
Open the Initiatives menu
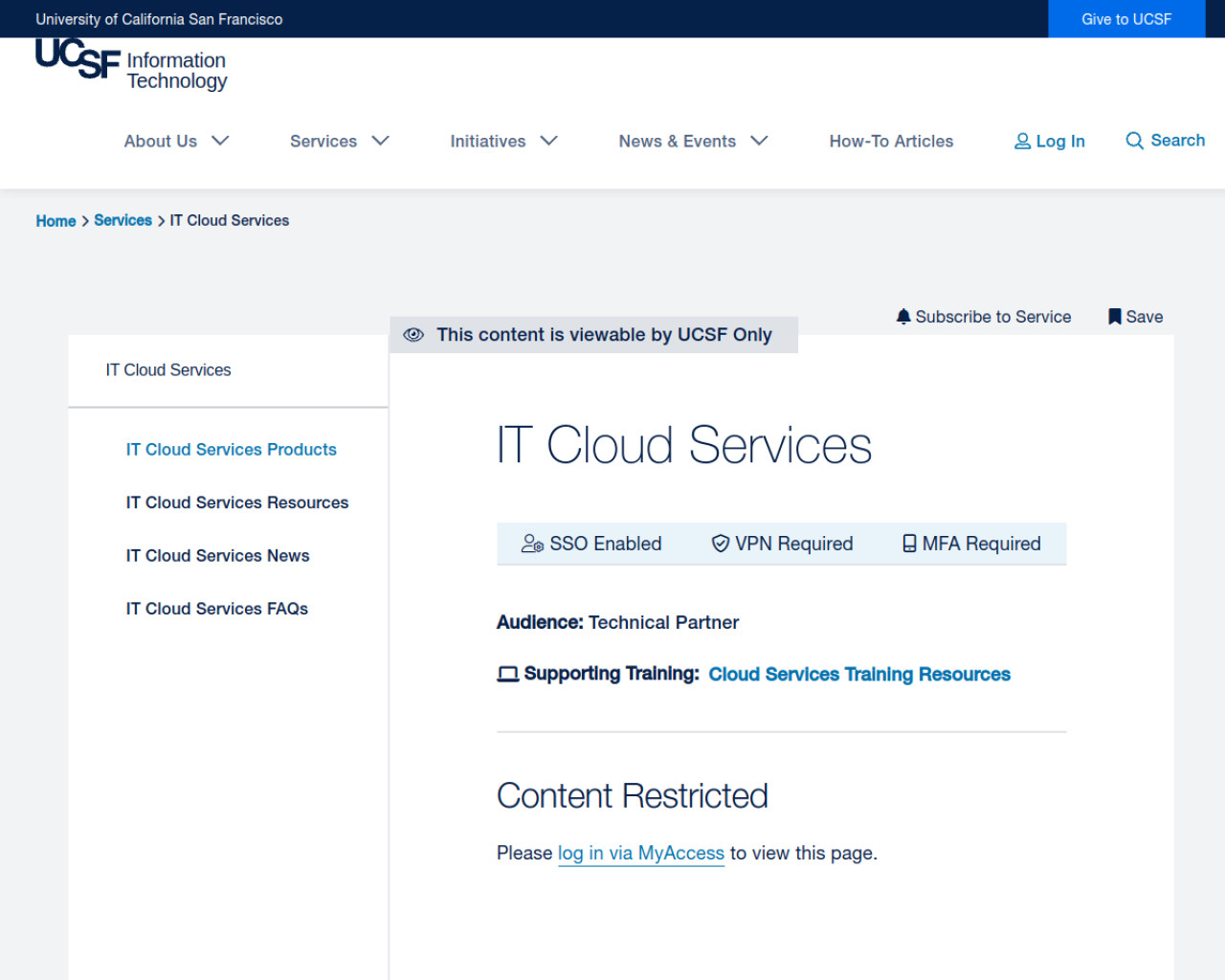click(x=488, y=142)
